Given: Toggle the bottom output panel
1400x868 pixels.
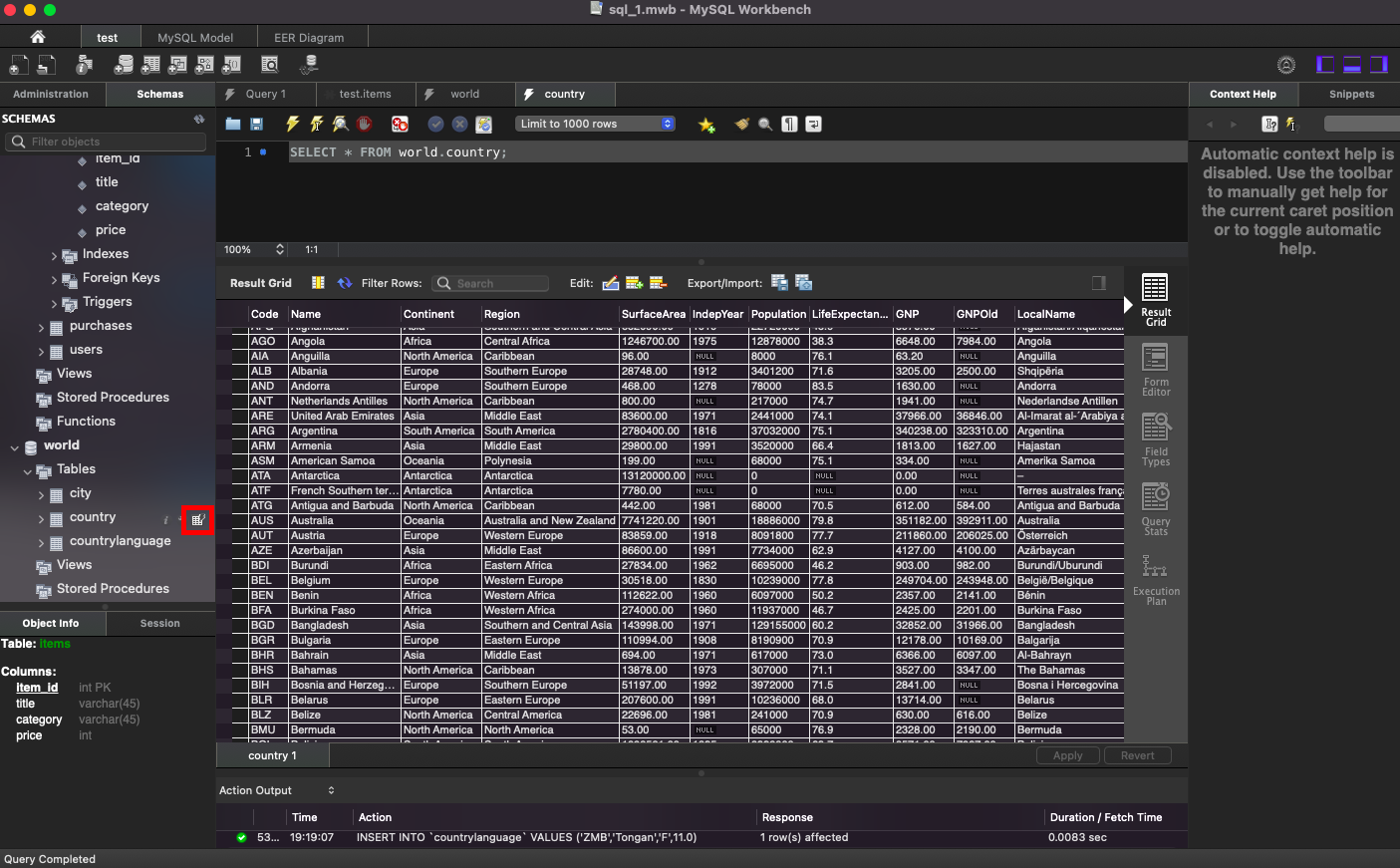Looking at the screenshot, I should coord(1352,65).
